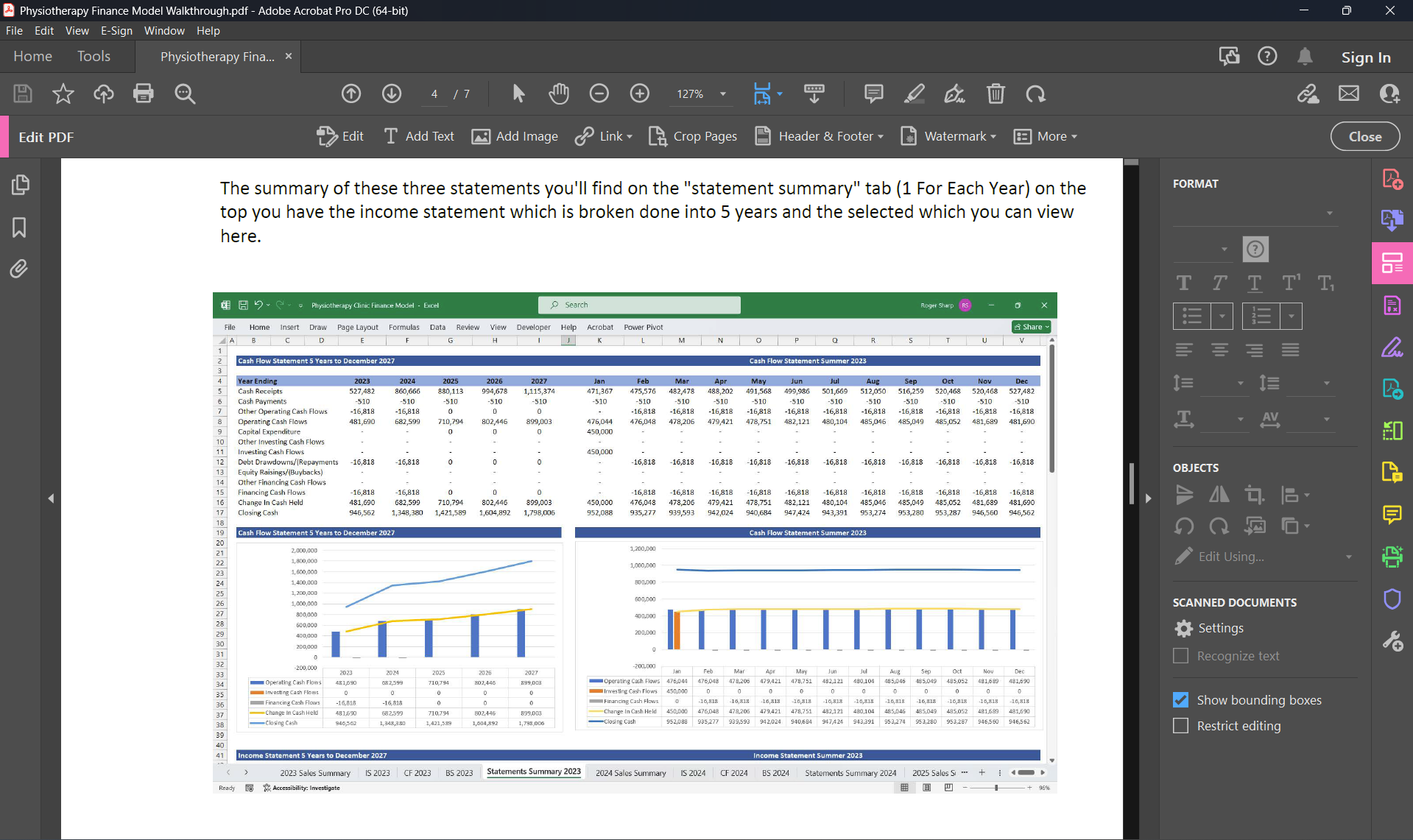Open the File menu
The width and height of the screenshot is (1413, 840).
click(14, 31)
